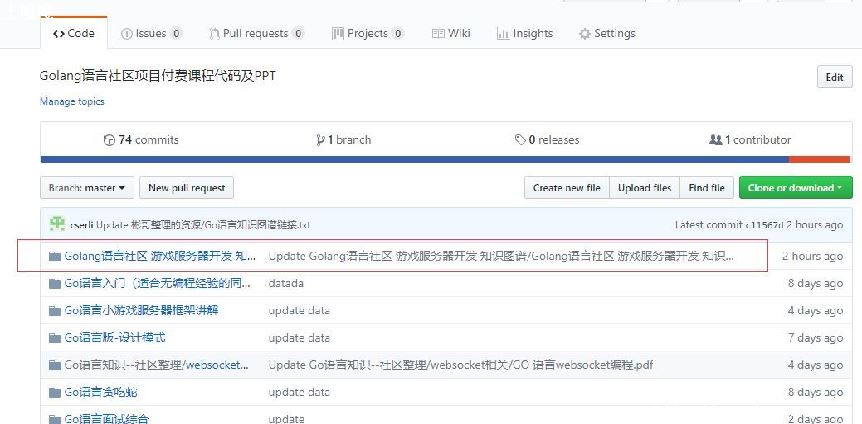The image size is (862, 424).
Task: View the 74 commits history
Action: tap(141, 140)
